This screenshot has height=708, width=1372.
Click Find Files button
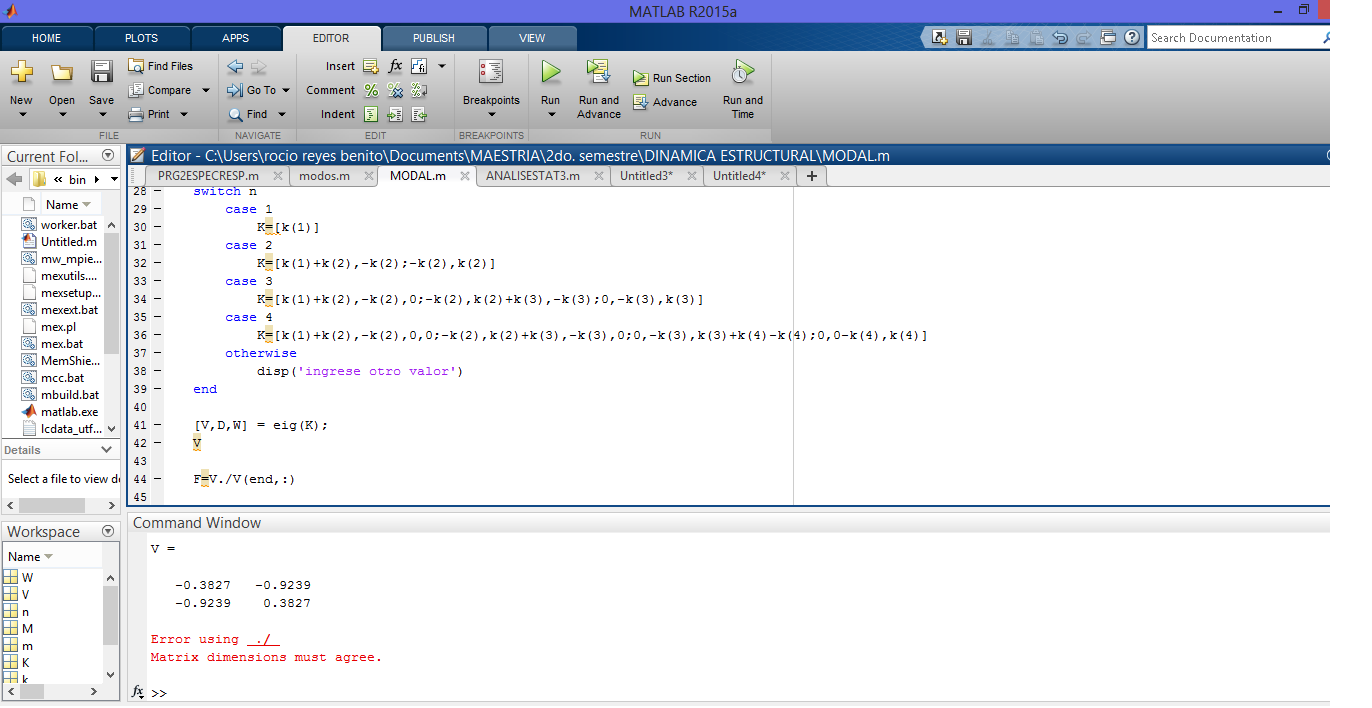coord(161,66)
